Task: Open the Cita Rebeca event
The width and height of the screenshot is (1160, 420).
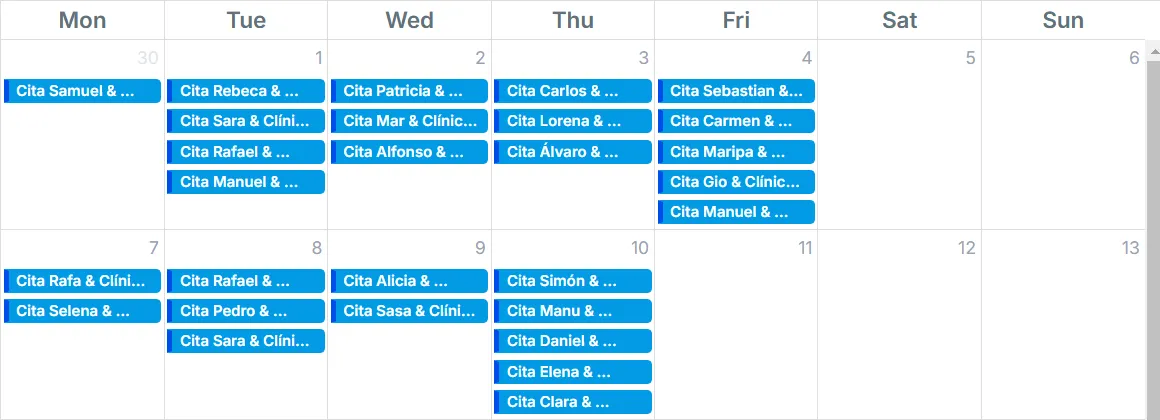Action: click(x=246, y=91)
